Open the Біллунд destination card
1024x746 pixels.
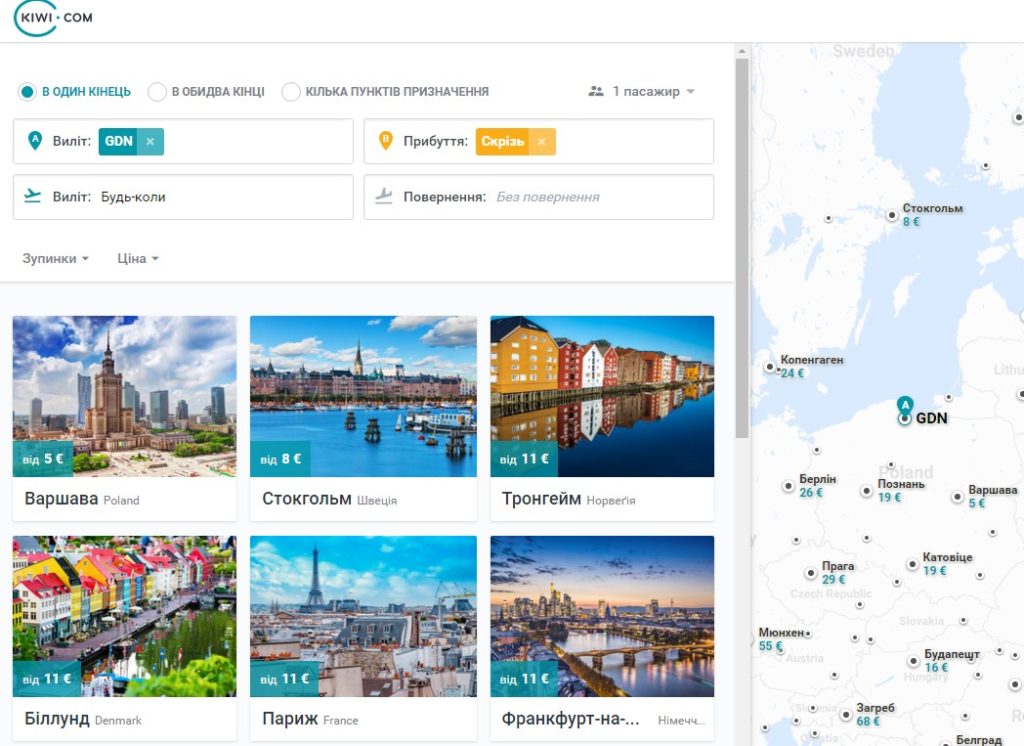[124, 639]
